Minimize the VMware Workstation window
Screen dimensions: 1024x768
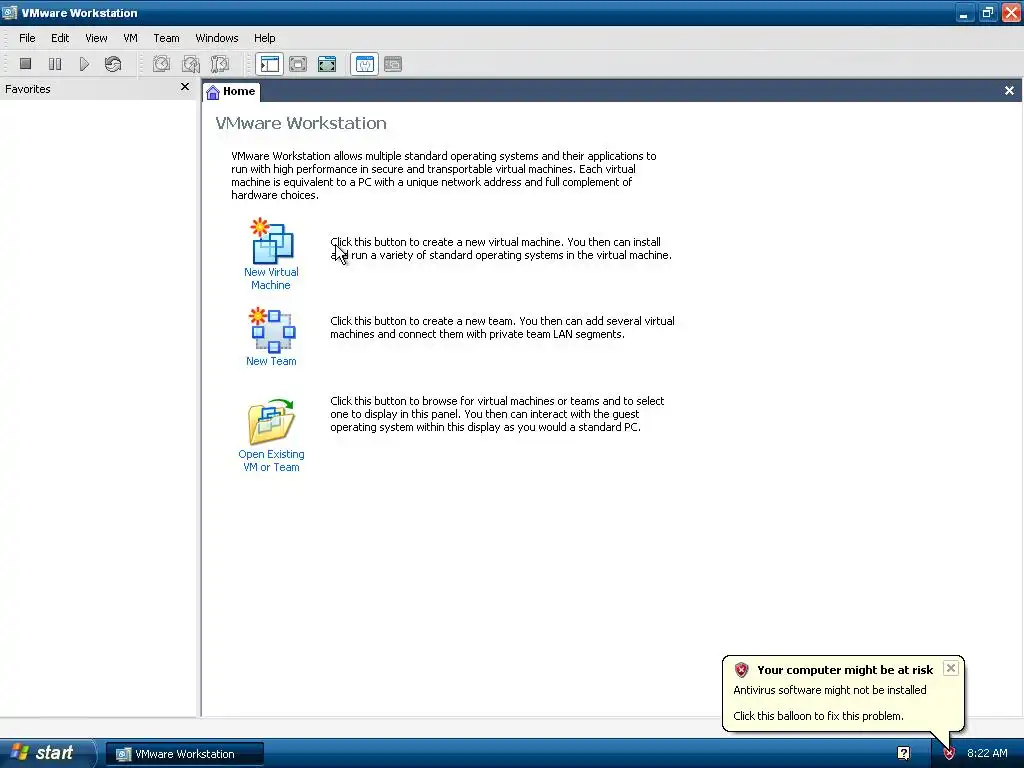pos(963,12)
